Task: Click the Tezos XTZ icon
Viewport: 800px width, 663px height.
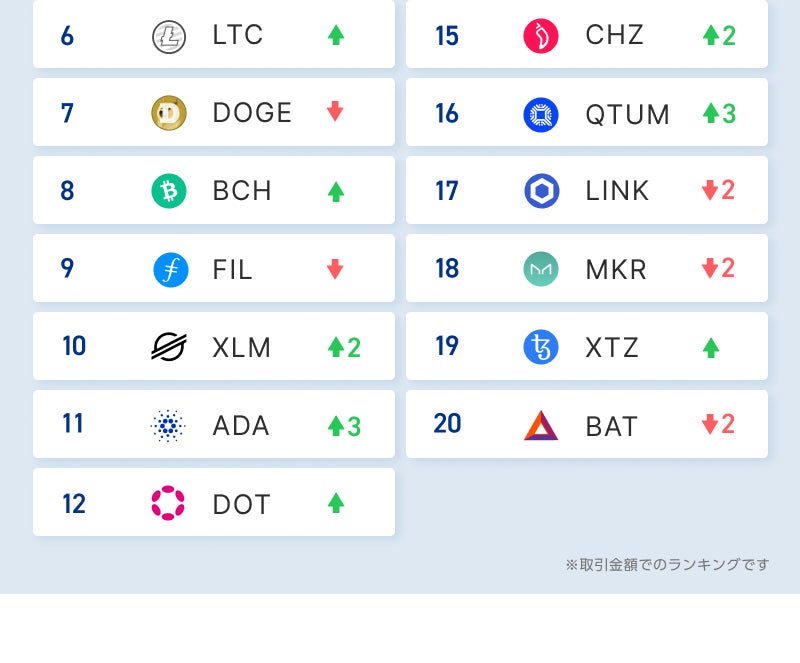Action: (x=541, y=347)
